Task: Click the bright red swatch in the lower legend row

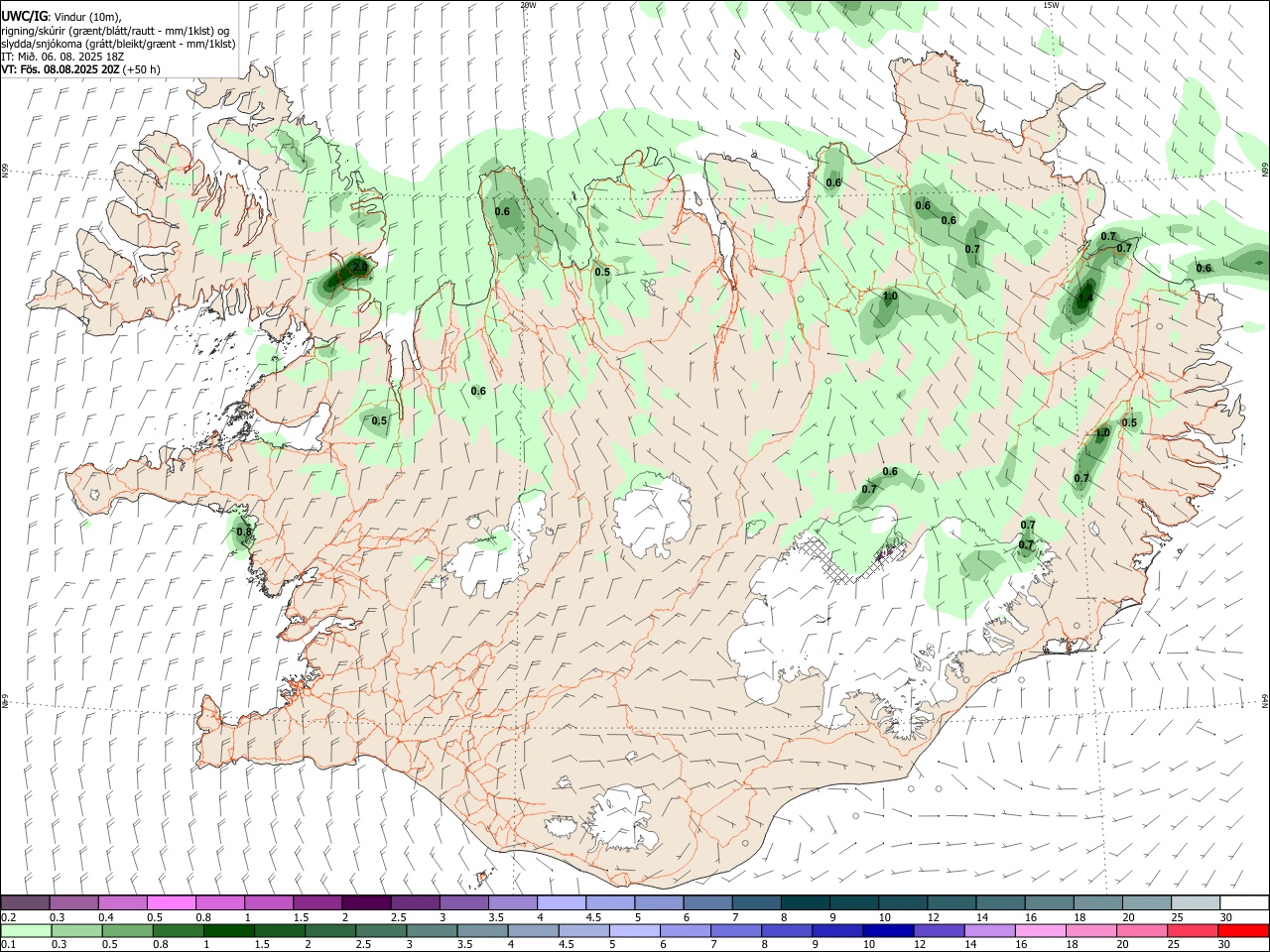Action: point(1243,931)
